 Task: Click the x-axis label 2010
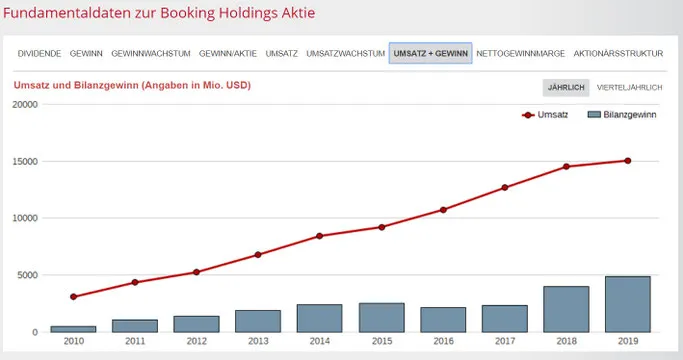click(x=74, y=341)
